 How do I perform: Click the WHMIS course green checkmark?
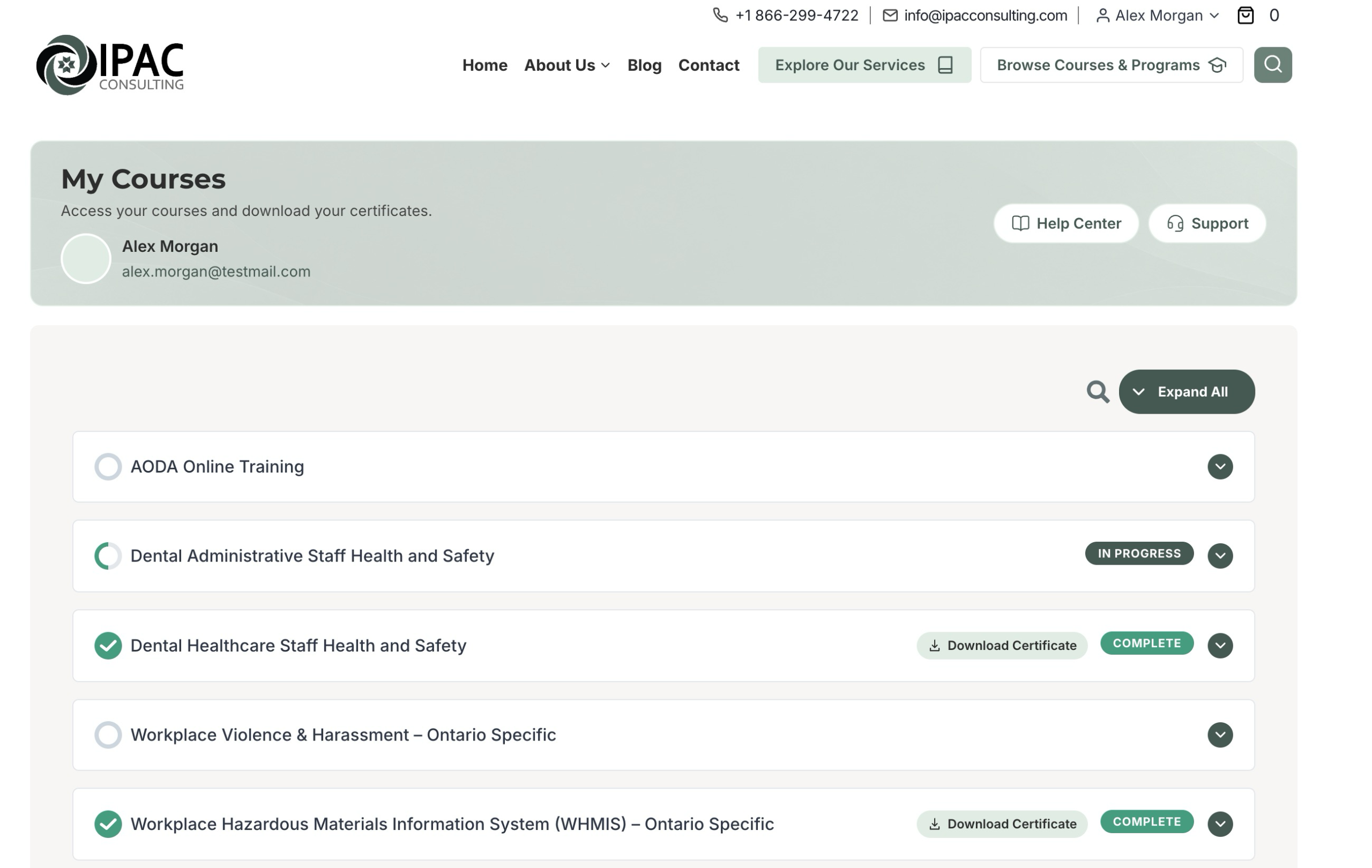(108, 824)
